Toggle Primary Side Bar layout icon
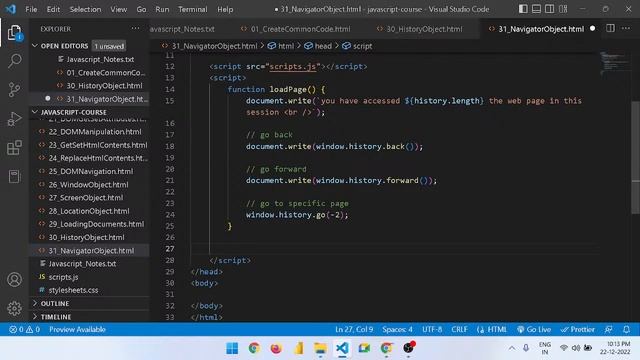This screenshot has height=360, width=640. 523,9
